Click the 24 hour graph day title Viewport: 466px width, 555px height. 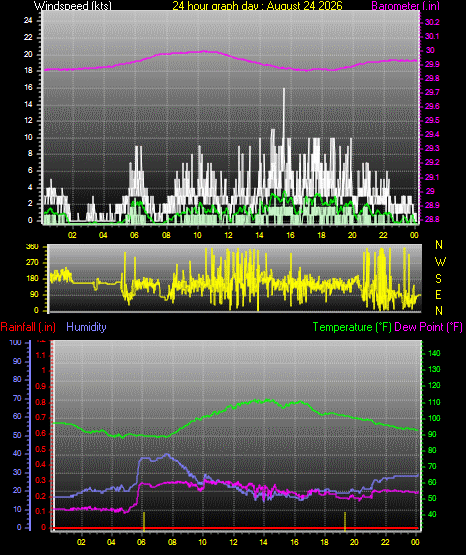tap(258, 6)
